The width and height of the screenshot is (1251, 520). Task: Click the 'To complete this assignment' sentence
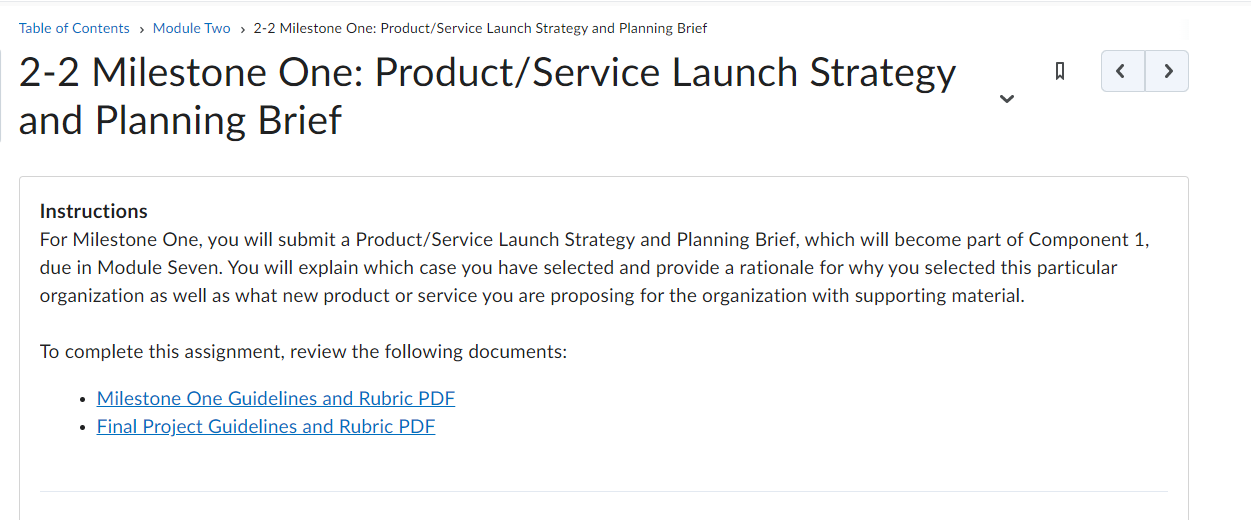pyautogui.click(x=304, y=352)
